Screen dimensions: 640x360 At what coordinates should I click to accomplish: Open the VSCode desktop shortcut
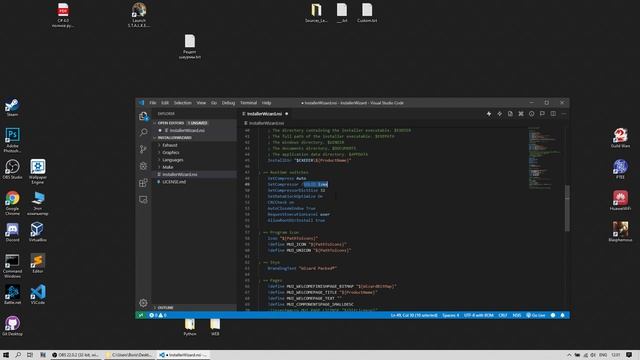tap(38, 294)
